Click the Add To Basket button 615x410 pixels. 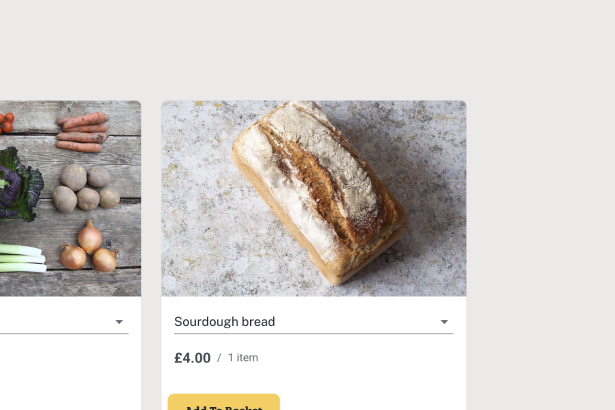223,404
